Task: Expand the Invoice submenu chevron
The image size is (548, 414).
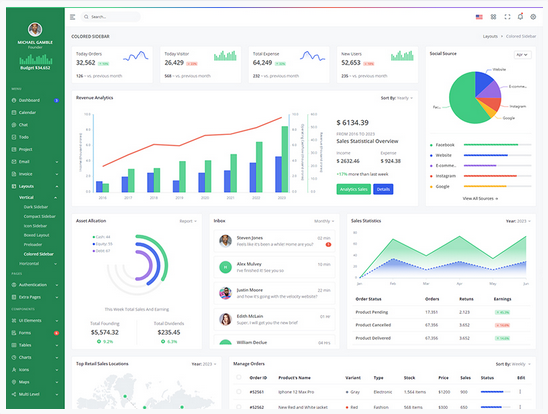Action: (x=57, y=174)
